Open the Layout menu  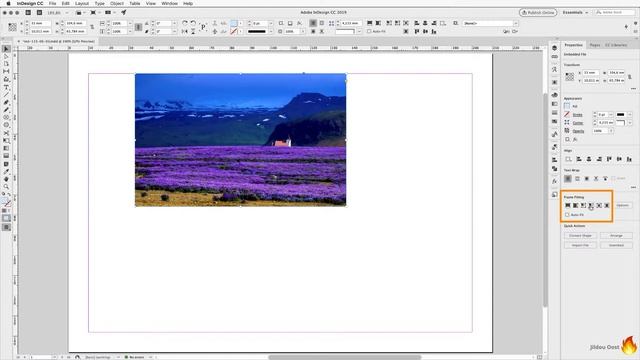82,3
